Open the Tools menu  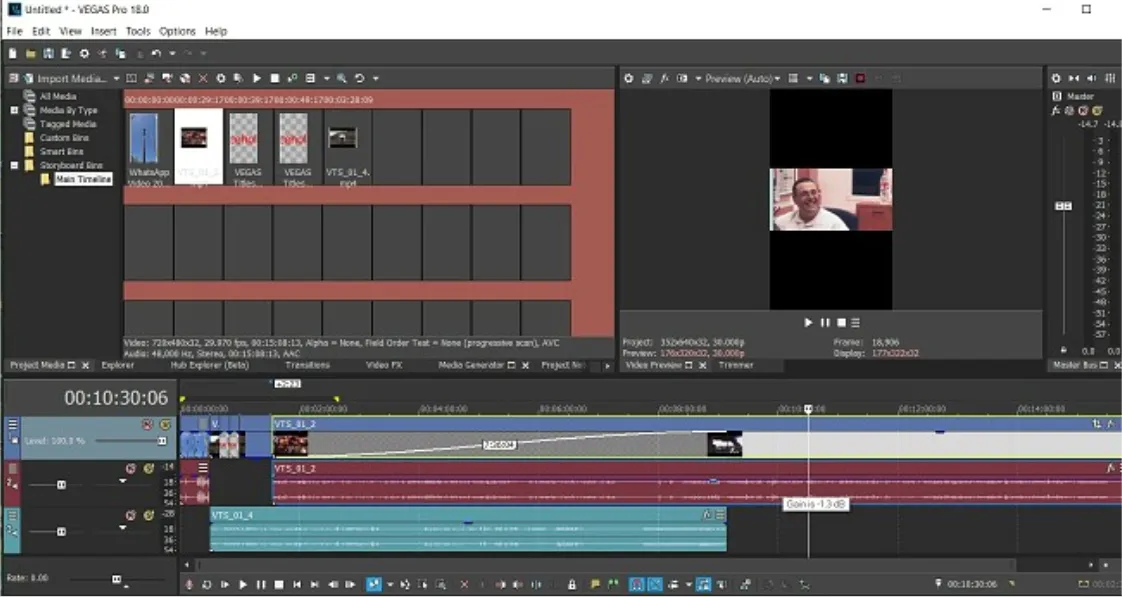(x=138, y=31)
